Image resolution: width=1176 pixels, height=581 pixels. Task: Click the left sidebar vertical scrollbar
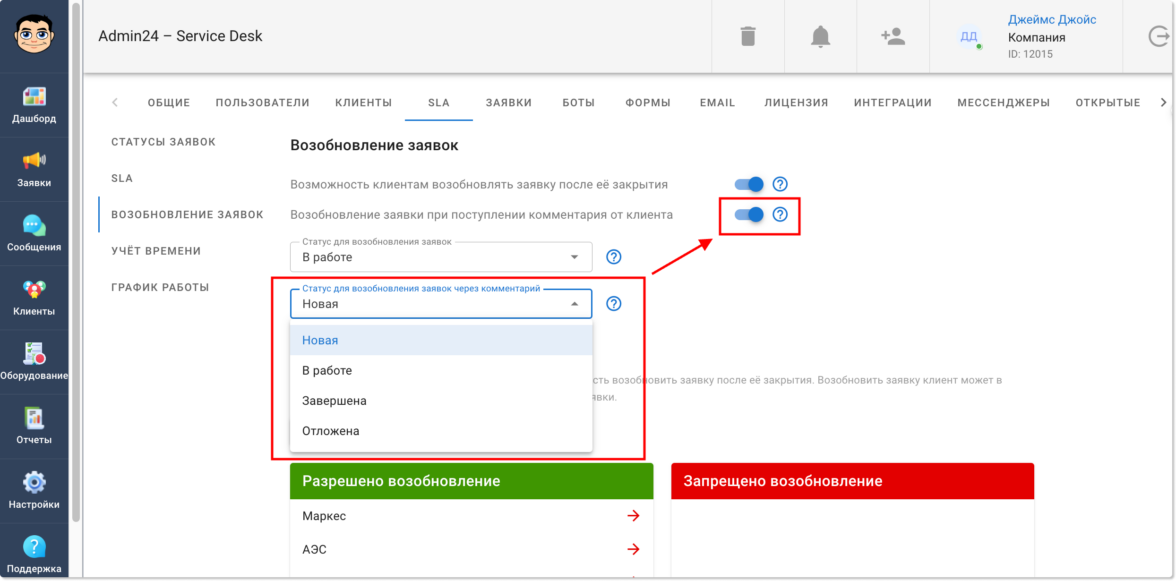click(x=76, y=262)
